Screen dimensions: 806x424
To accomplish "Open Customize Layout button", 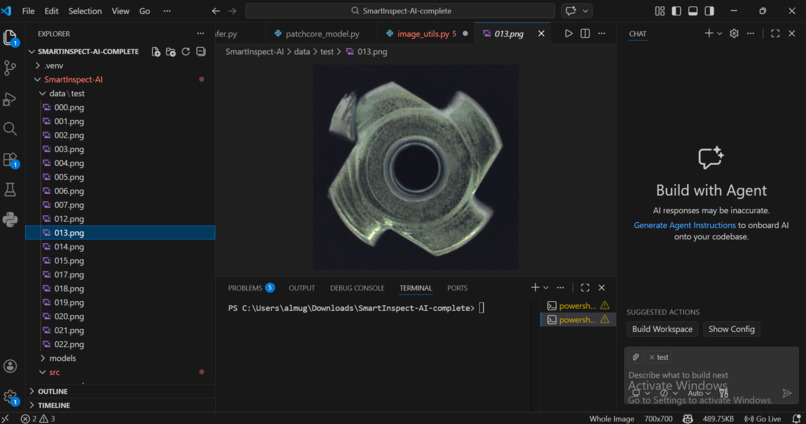I will [x=660, y=11].
